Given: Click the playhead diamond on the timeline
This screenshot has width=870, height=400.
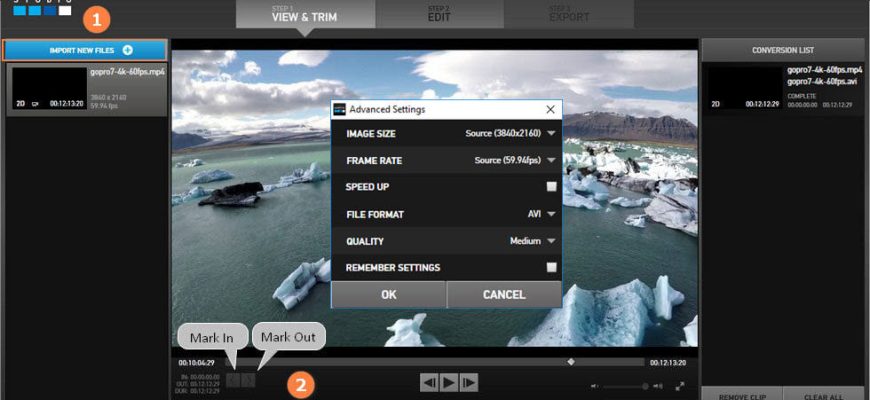Looking at the screenshot, I should 571,362.
